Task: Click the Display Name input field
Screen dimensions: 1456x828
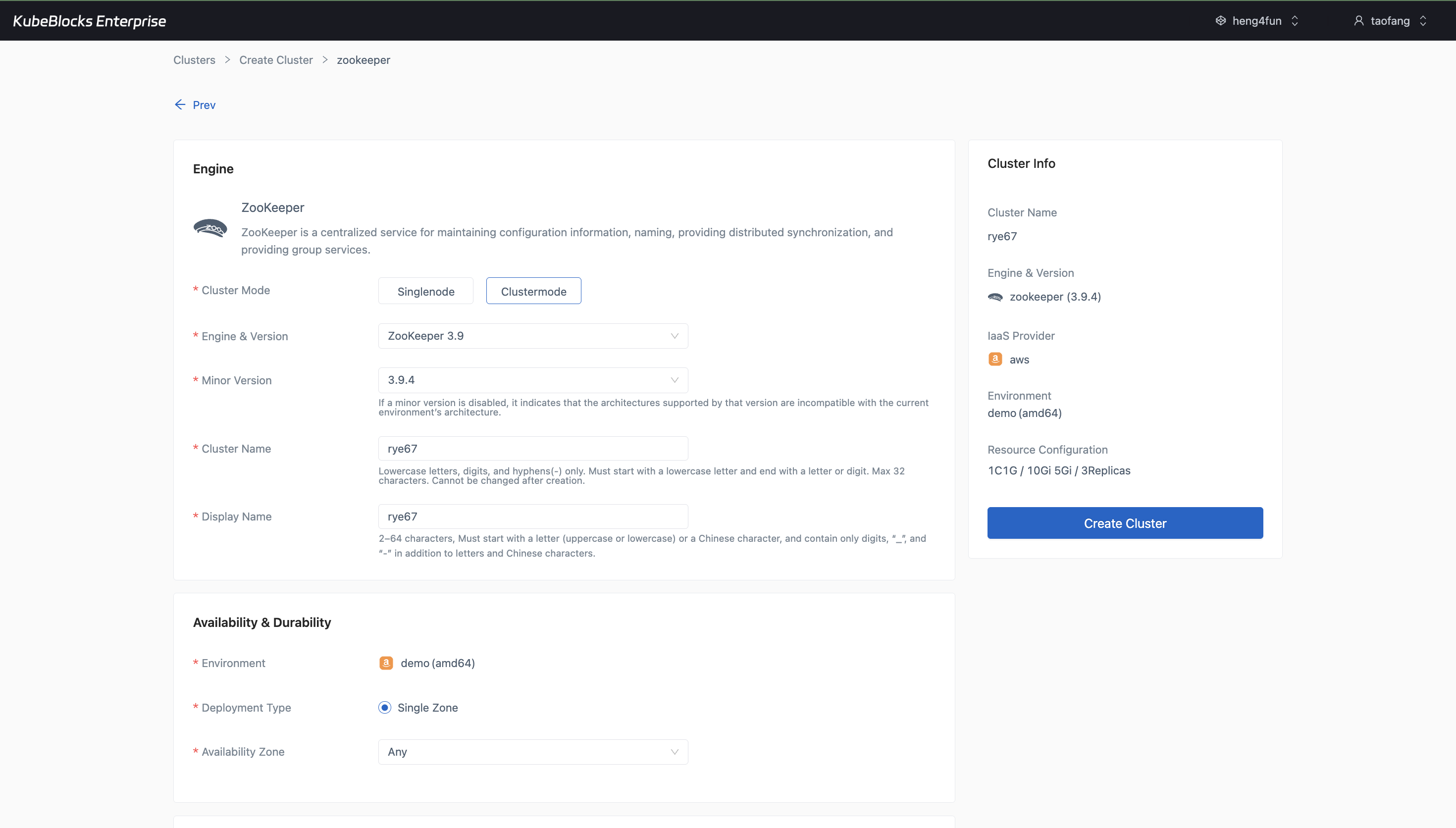Action: click(x=532, y=516)
